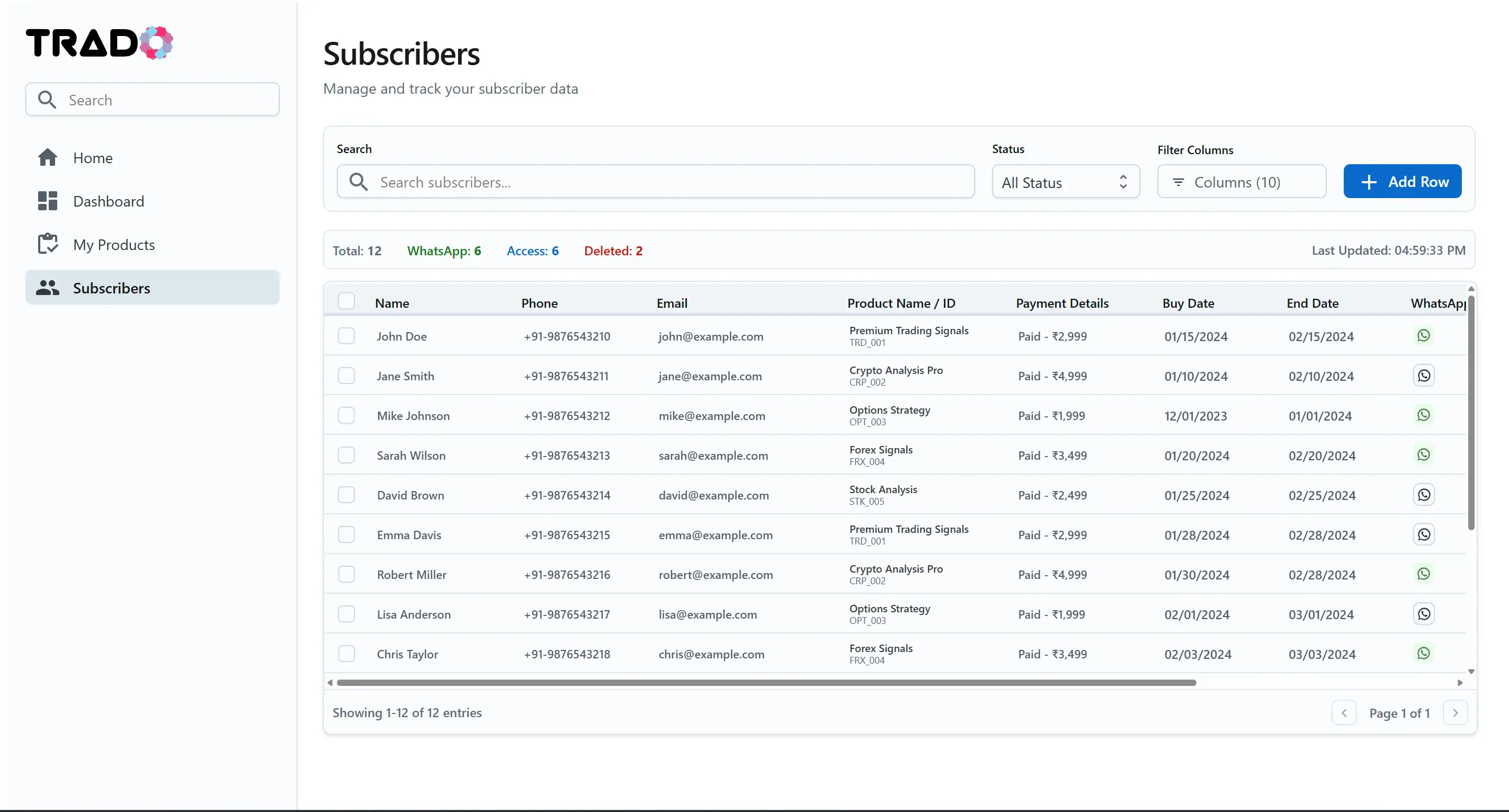The width and height of the screenshot is (1509, 812).
Task: Click the filter icon inside Columns button
Action: click(x=1178, y=182)
